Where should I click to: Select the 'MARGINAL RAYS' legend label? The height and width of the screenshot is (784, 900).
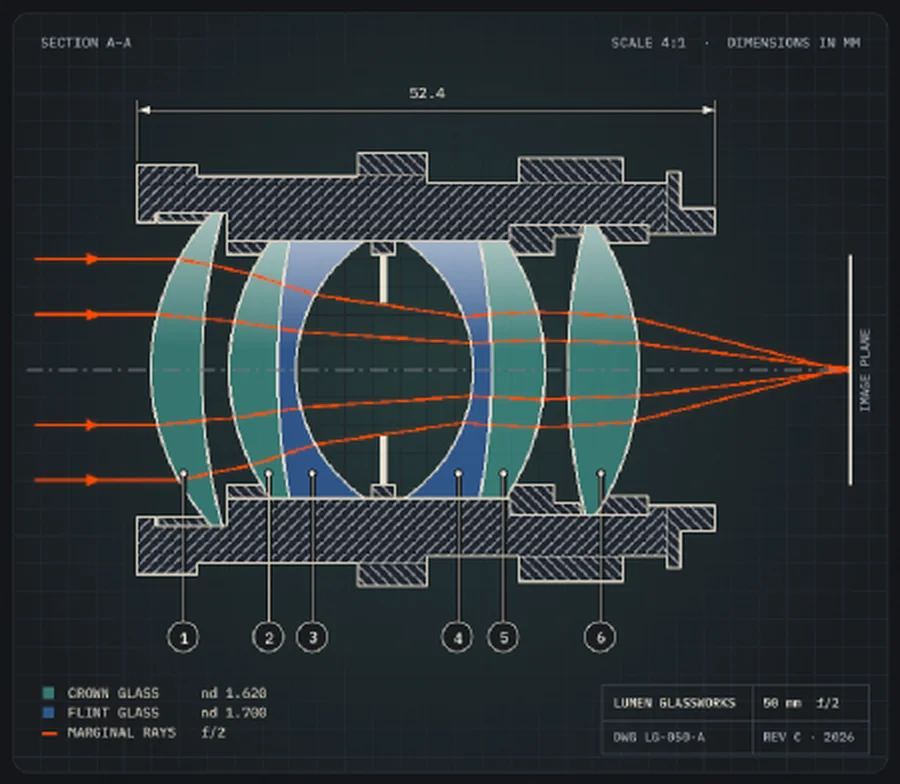tap(122, 733)
